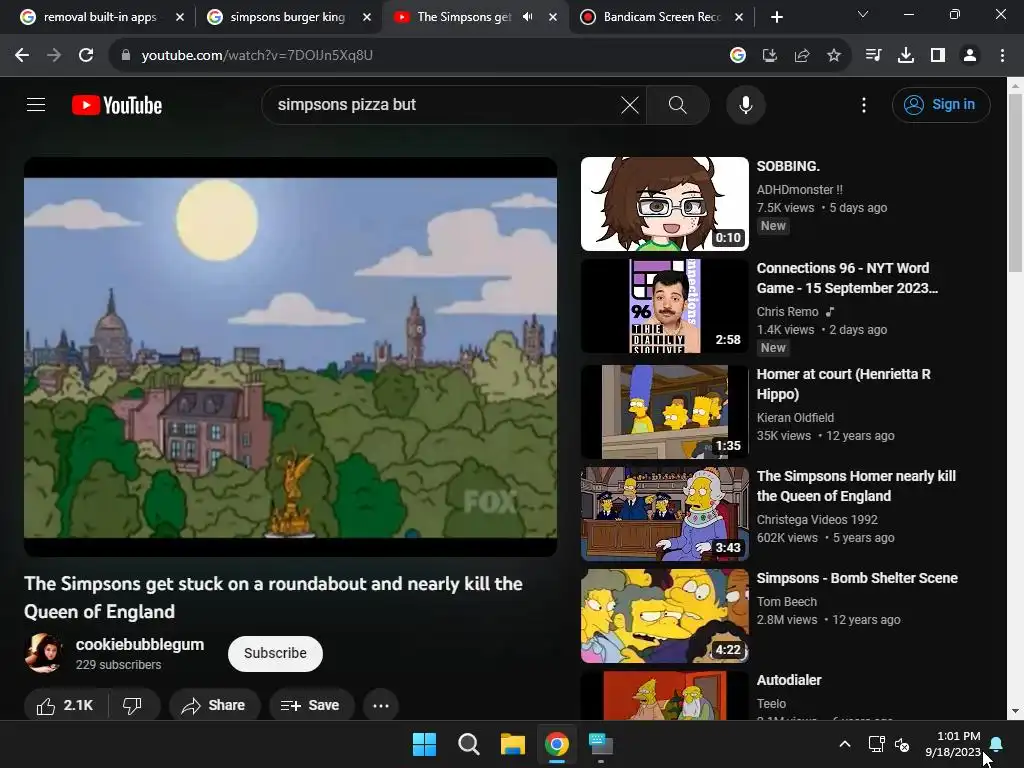This screenshot has height=768, width=1024.
Task: Open ADHDmonster !! channel name
Action: tap(799, 189)
